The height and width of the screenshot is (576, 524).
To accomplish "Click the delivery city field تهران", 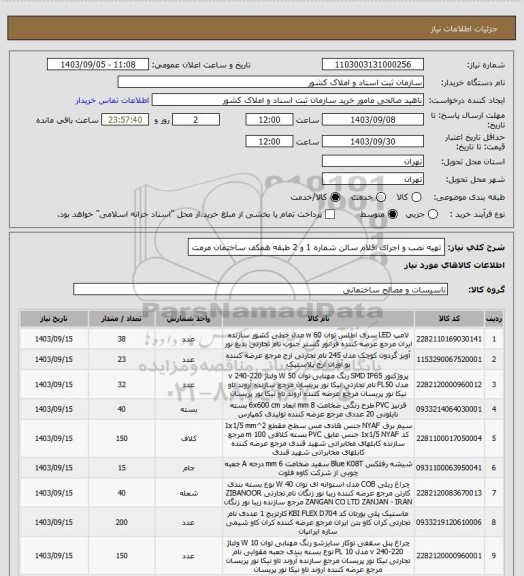I will [373, 179].
